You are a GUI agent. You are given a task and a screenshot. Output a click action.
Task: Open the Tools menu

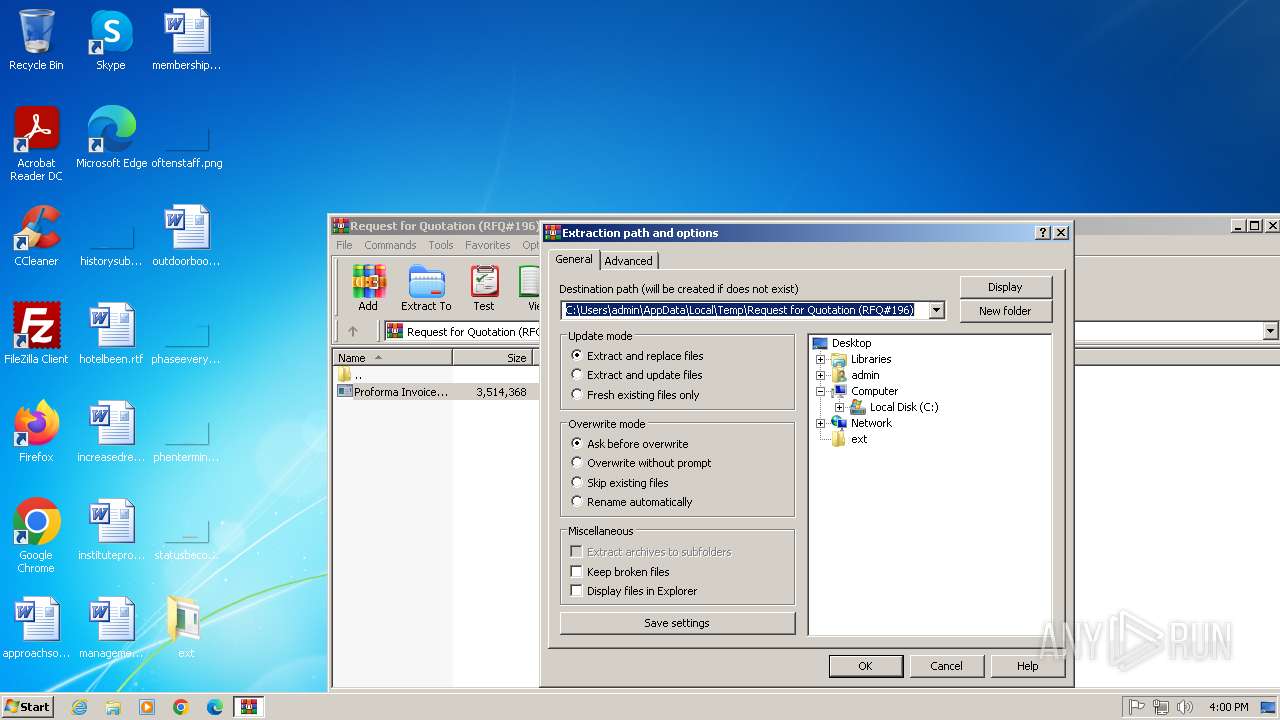click(441, 245)
